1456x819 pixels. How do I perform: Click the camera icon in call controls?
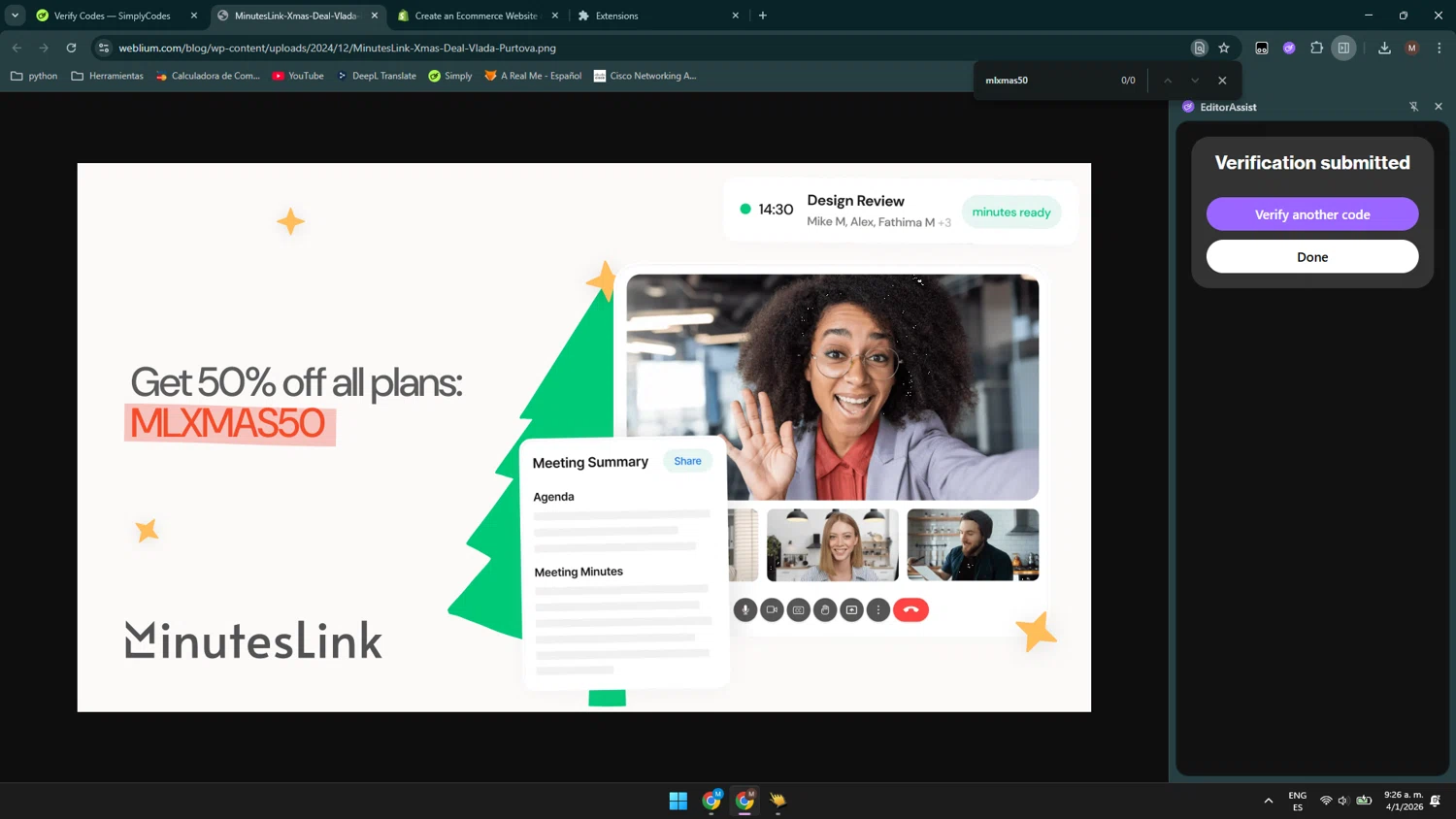click(x=772, y=610)
